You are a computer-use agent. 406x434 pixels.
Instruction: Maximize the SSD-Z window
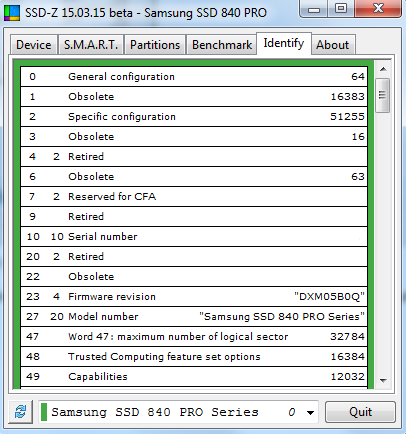tap(341, 9)
